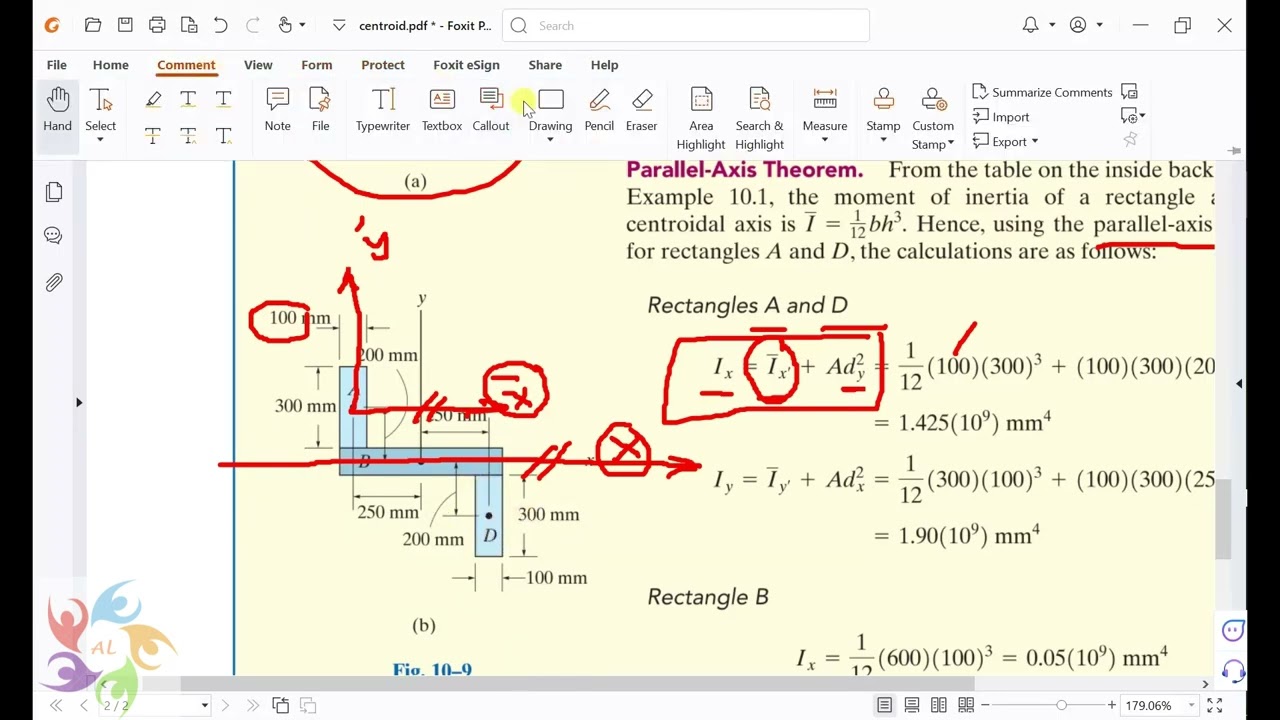1280x720 pixels.
Task: Switch to continuous facing view
Action: (x=965, y=706)
